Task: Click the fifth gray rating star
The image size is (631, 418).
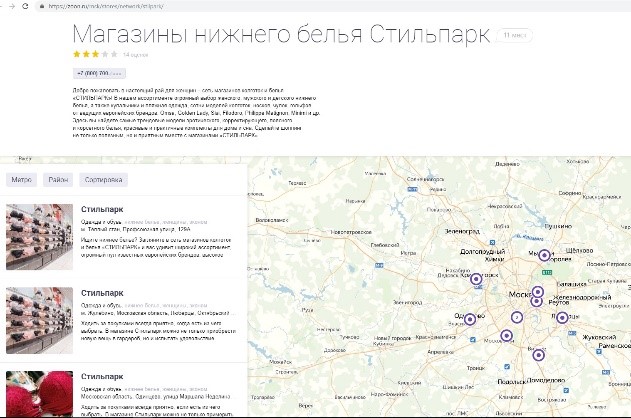Action: point(114,54)
